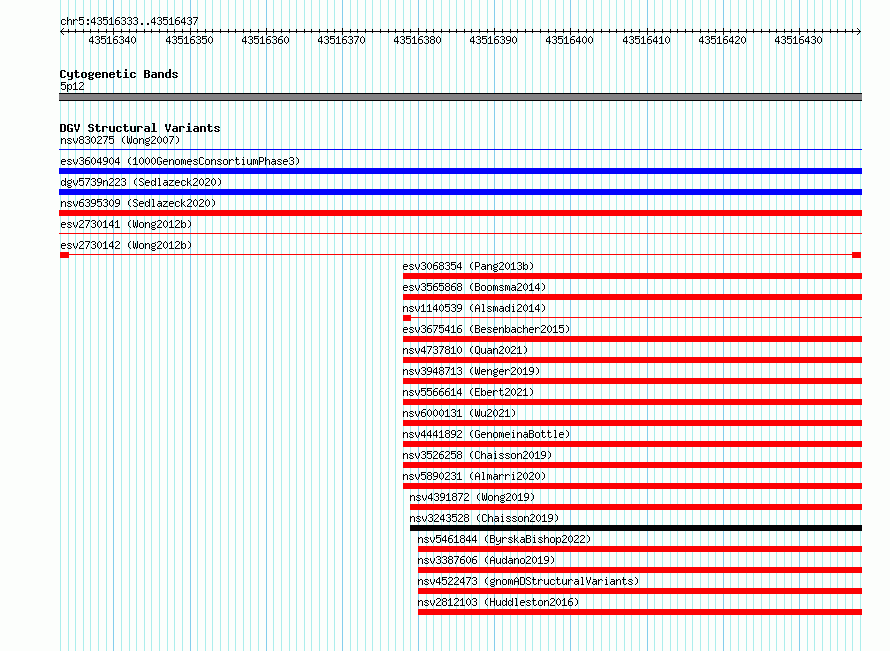This screenshot has width=890, height=651.
Task: Open esv3604904 (1000GenomesConsortiumPhase3) variant
Action: [180, 161]
